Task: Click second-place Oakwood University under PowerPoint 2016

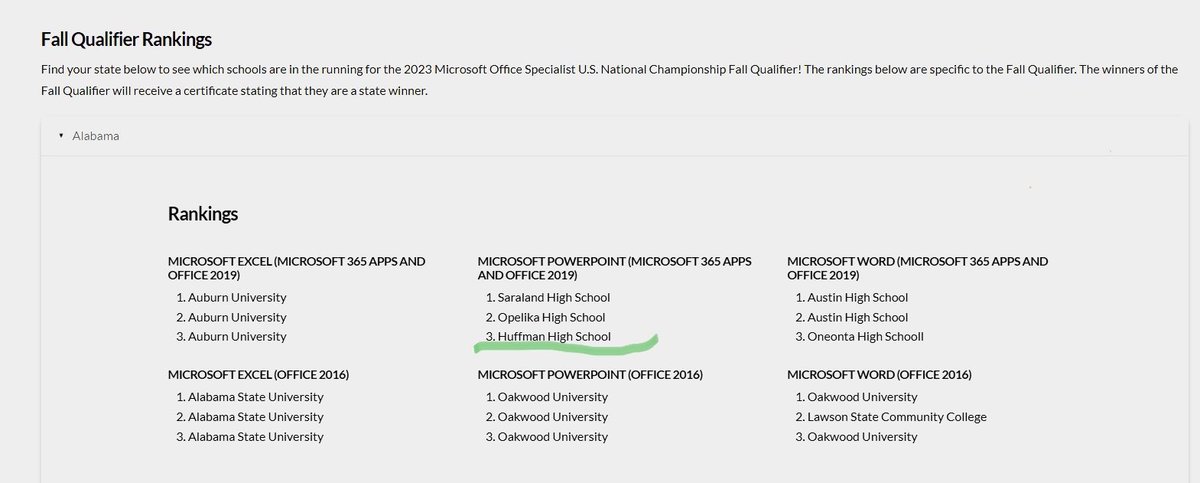Action: tap(553, 417)
